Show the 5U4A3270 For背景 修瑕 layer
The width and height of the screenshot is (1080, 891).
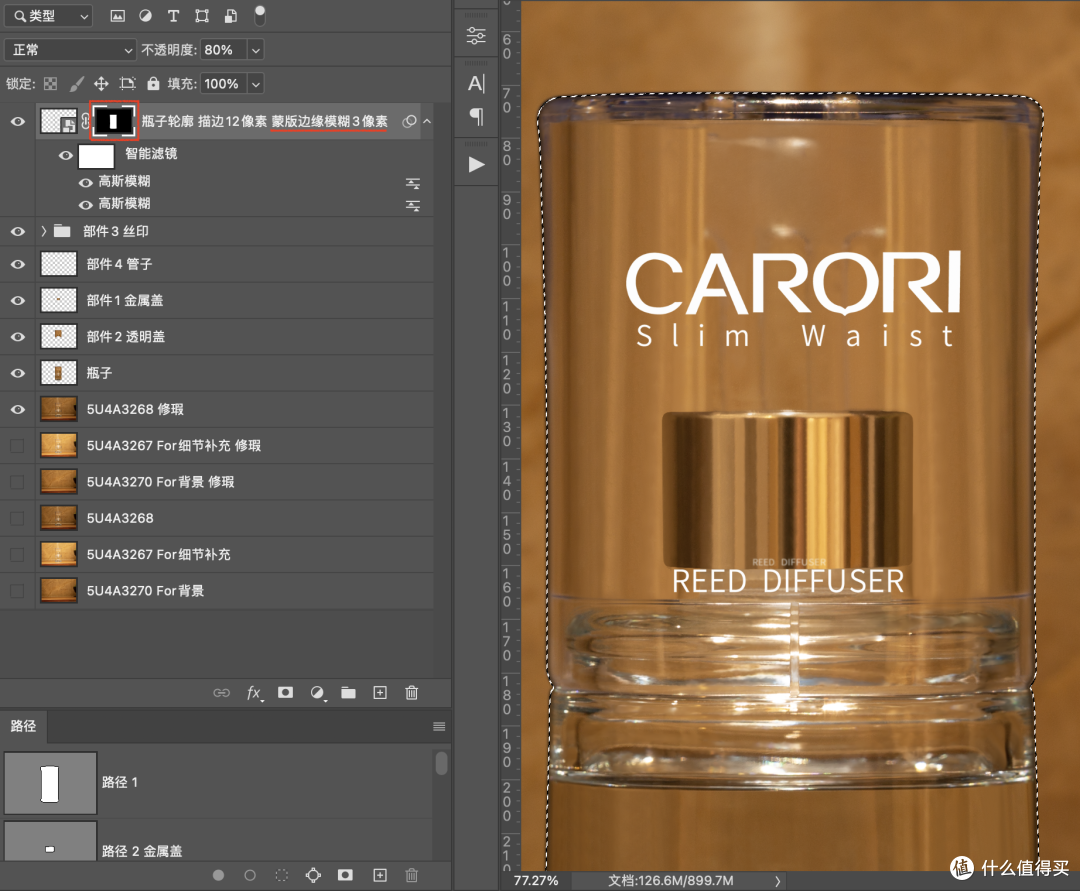17,482
